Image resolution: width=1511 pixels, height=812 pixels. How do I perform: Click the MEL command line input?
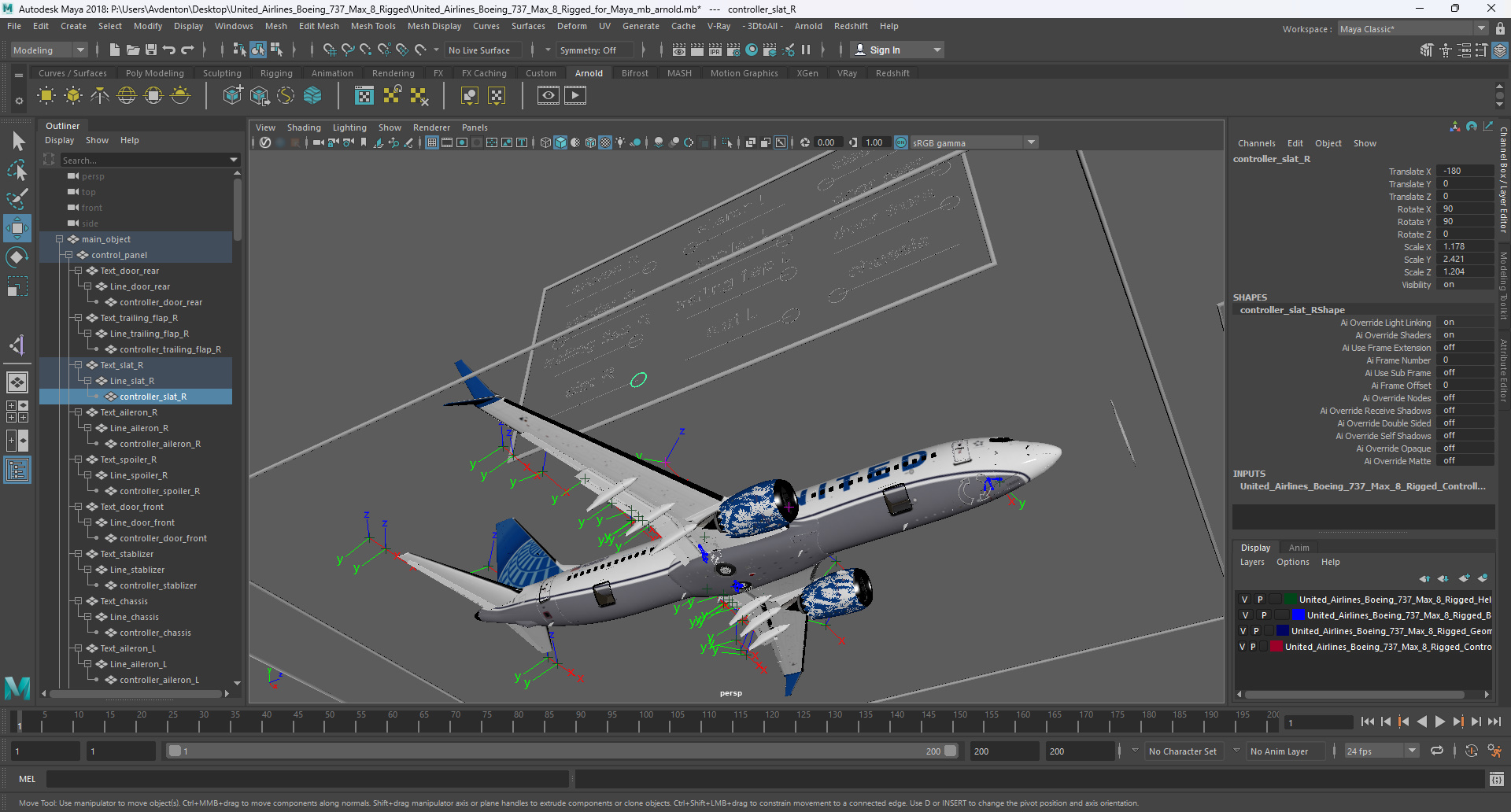pyautogui.click(x=307, y=779)
